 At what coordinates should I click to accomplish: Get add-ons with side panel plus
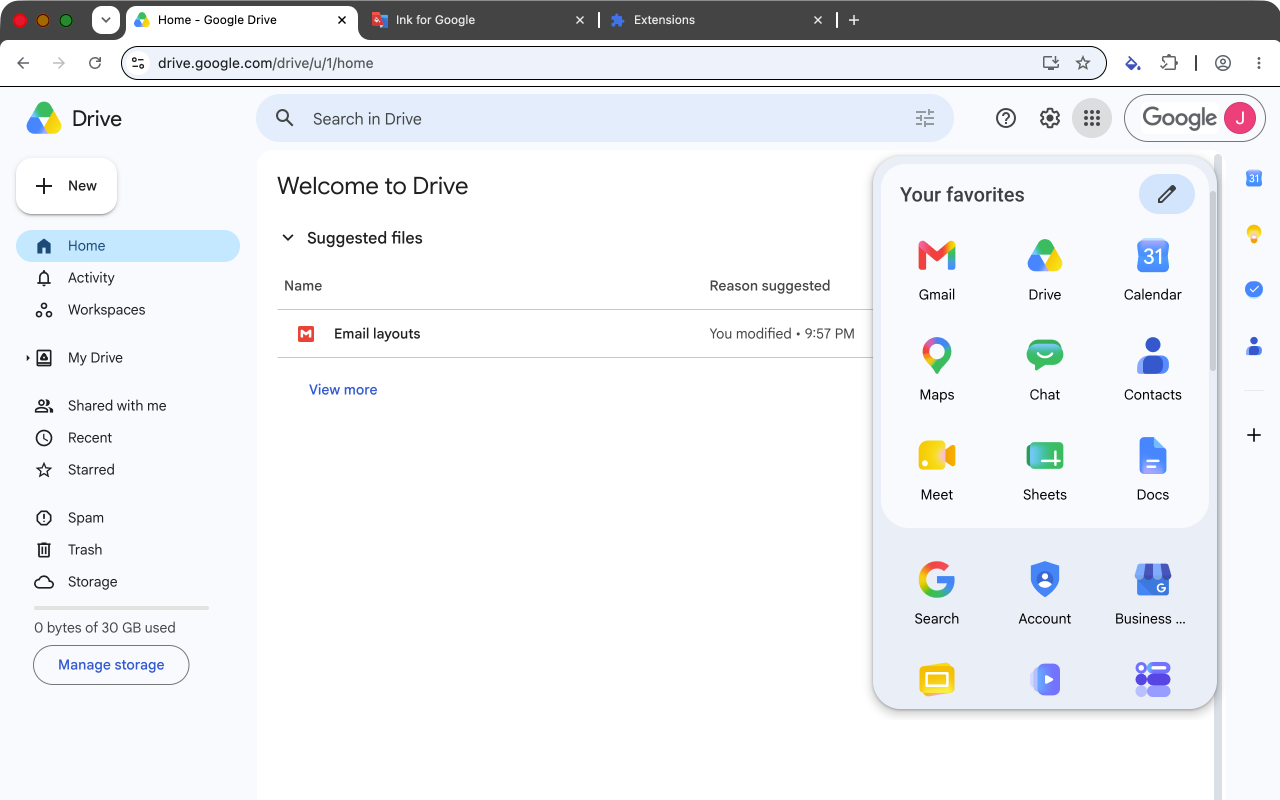[x=1254, y=435]
